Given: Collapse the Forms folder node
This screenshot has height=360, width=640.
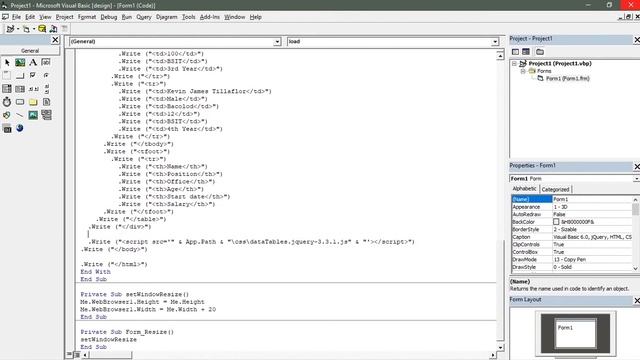Looking at the screenshot, I should coord(523,71).
